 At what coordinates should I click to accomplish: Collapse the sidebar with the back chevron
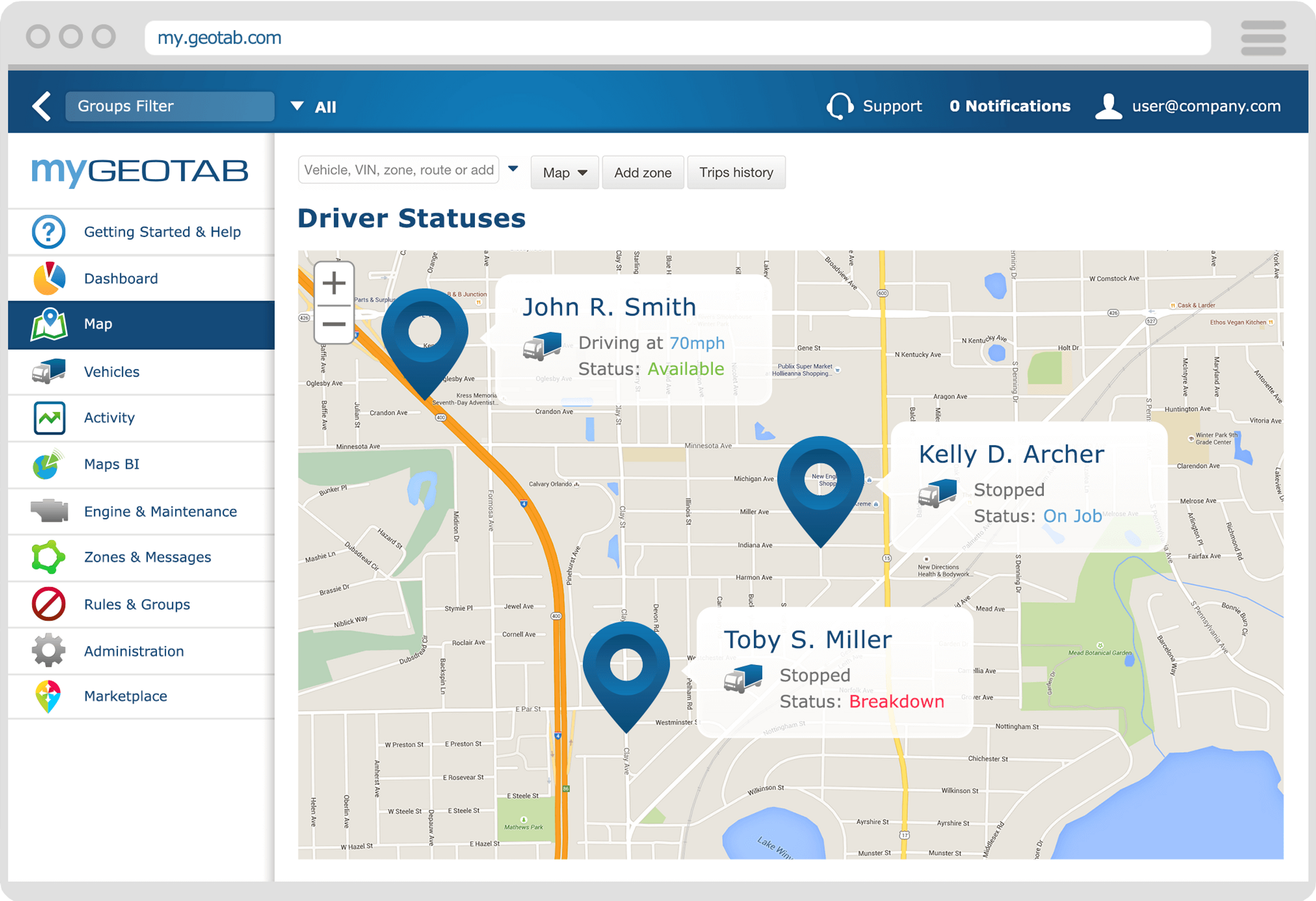[41, 106]
